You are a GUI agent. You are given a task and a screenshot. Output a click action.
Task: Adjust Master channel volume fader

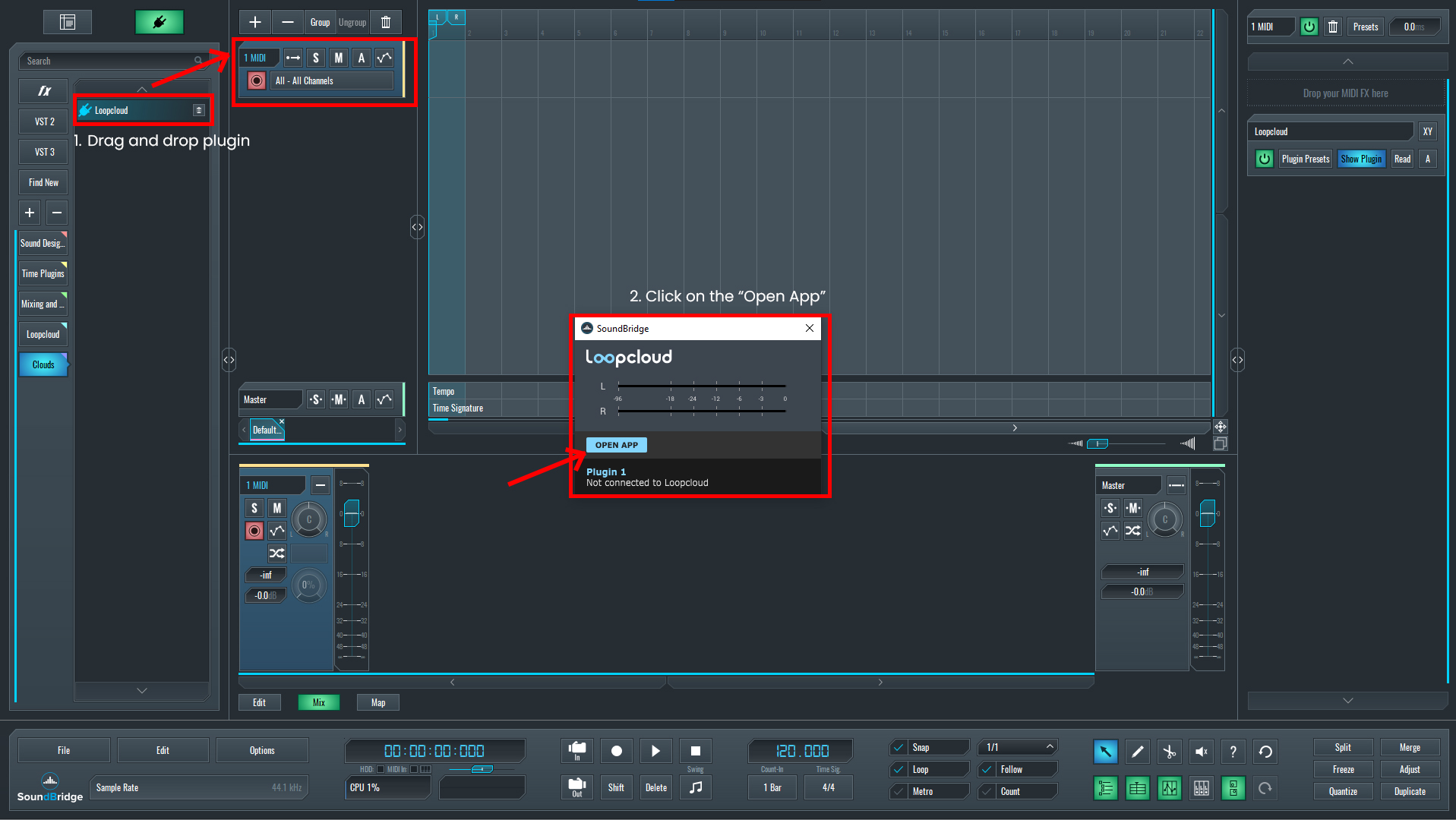1207,512
